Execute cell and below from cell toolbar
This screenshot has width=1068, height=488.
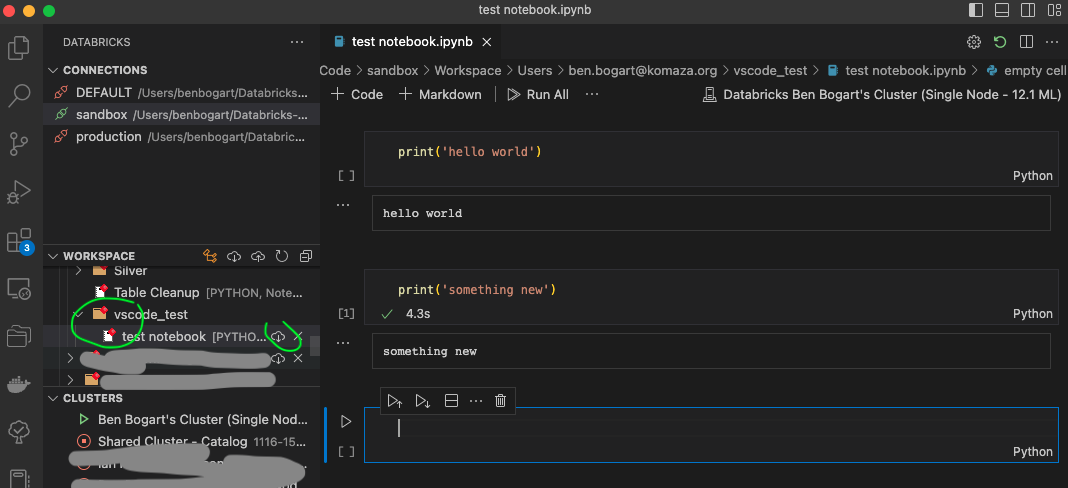coord(423,401)
